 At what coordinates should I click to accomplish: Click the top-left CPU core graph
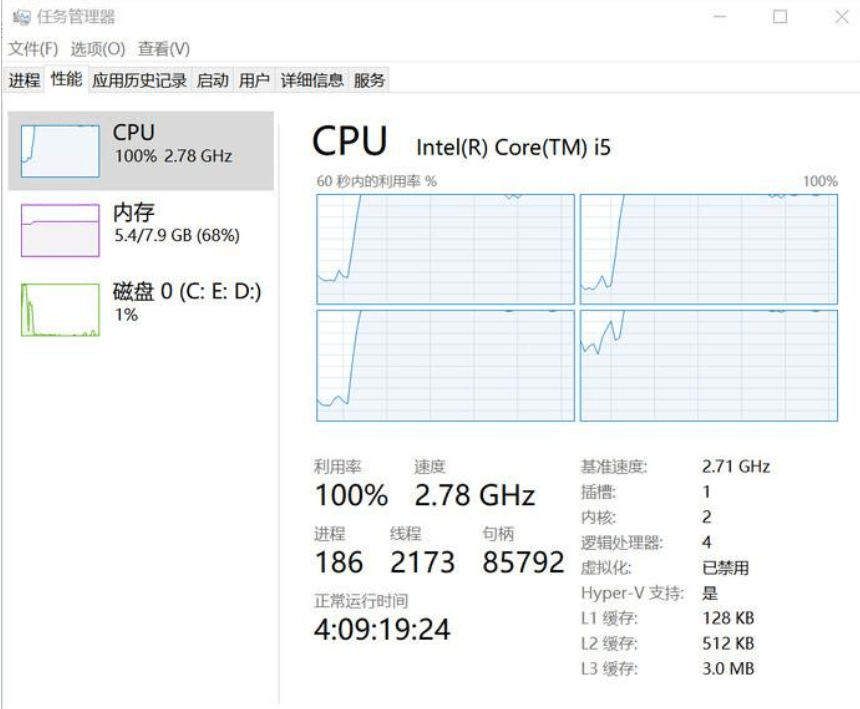(445, 249)
